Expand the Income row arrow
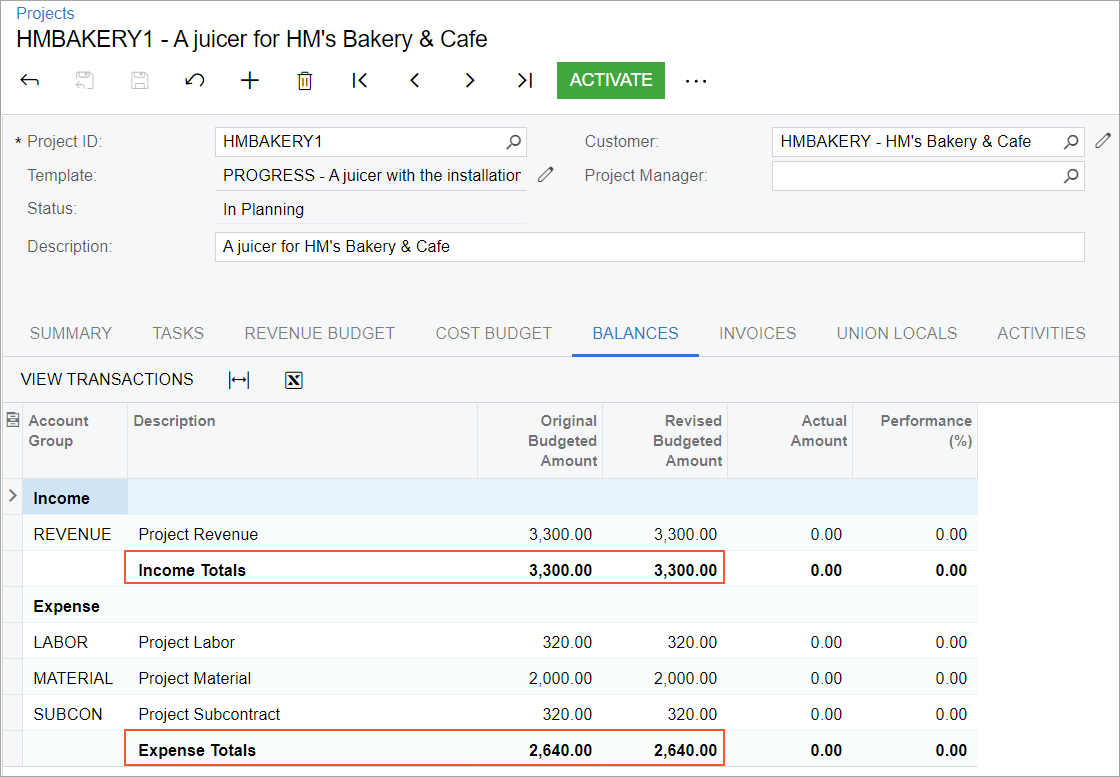 click(12, 496)
